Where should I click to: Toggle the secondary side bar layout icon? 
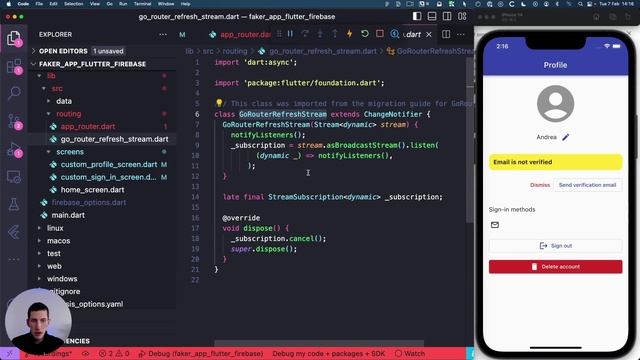pyautogui.click(x=447, y=16)
